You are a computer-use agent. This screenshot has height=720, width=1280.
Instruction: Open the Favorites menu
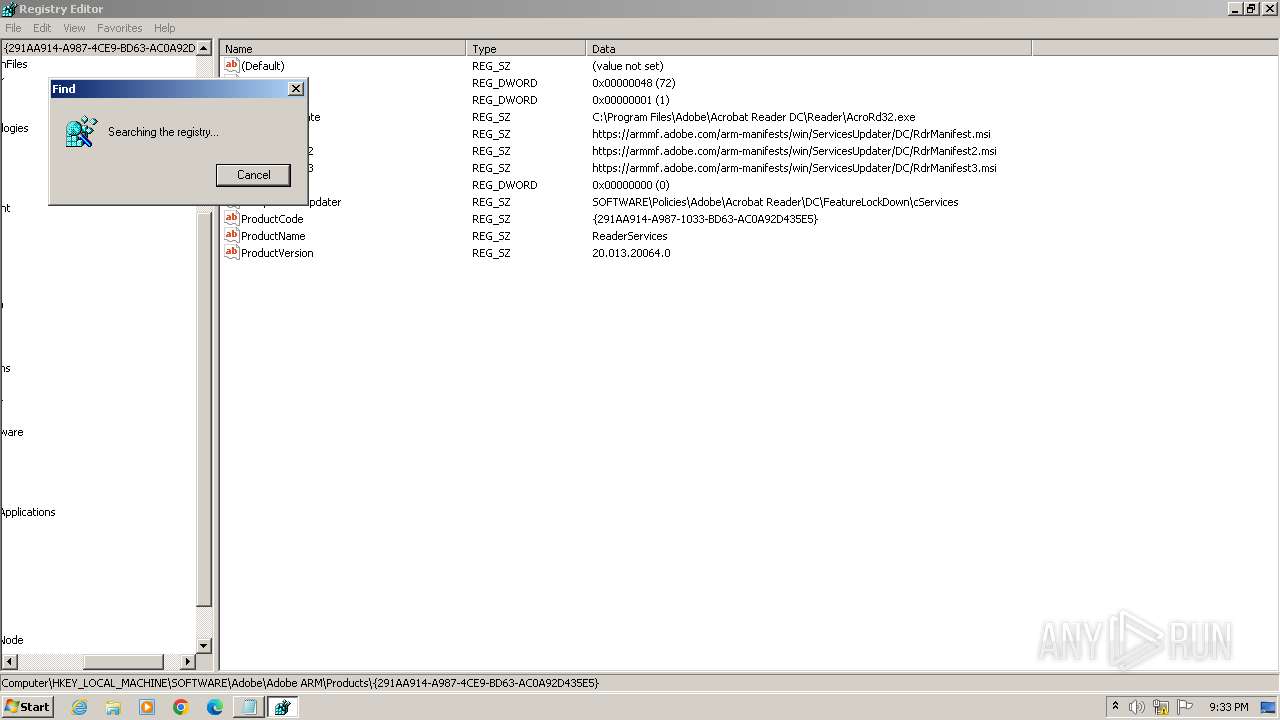pos(120,28)
